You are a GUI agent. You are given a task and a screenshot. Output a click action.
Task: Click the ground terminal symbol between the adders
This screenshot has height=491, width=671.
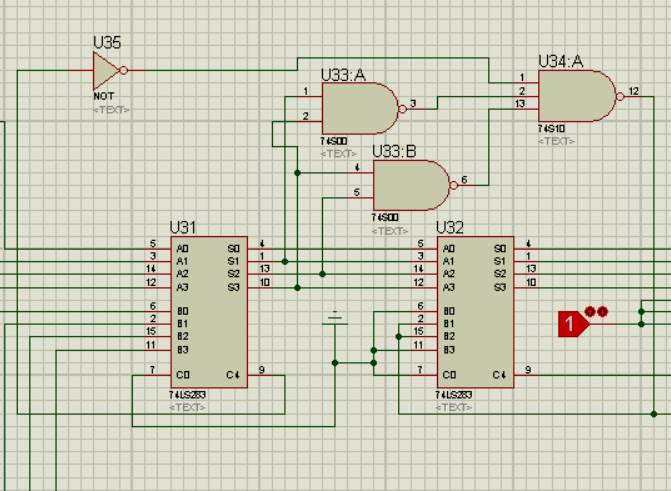click(x=335, y=320)
